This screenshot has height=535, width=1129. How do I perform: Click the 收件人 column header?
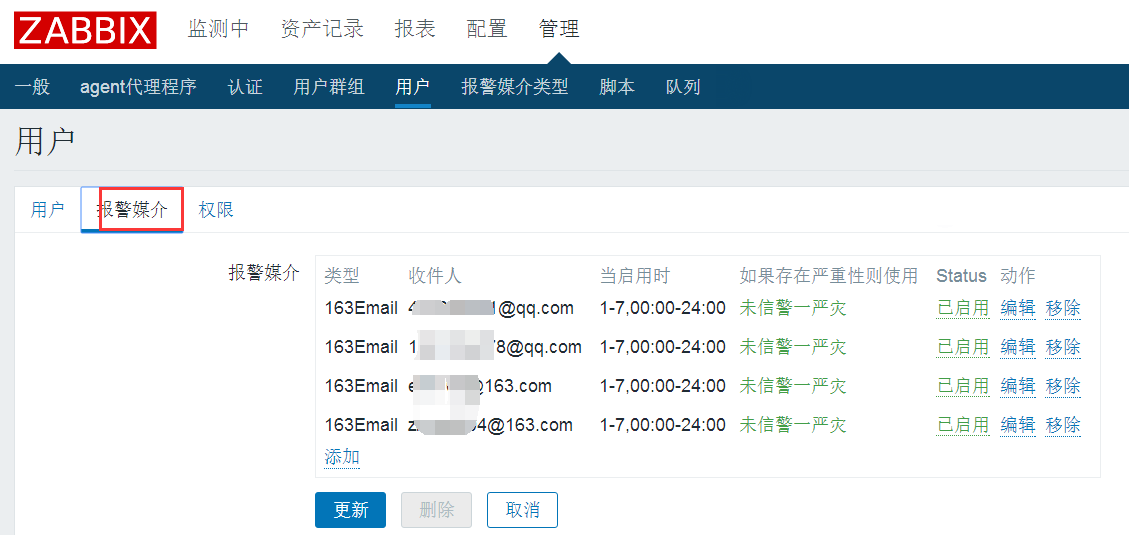tap(434, 275)
